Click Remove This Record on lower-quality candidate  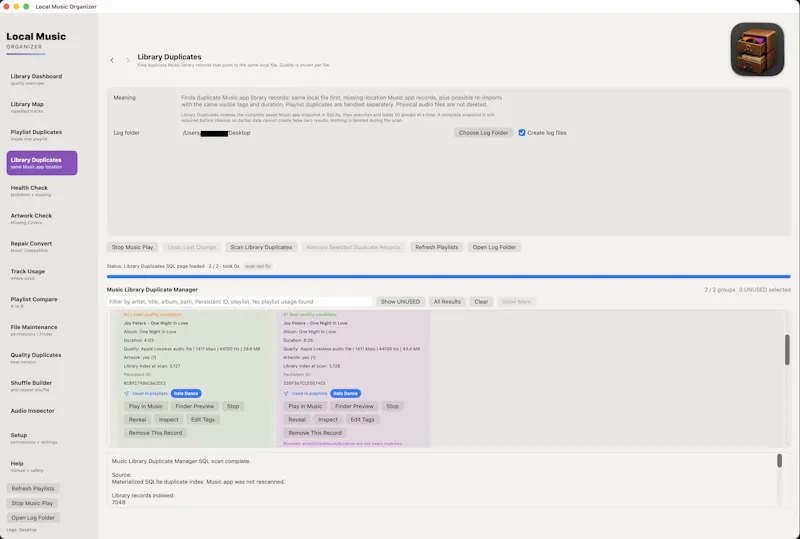pyautogui.click(x=155, y=433)
